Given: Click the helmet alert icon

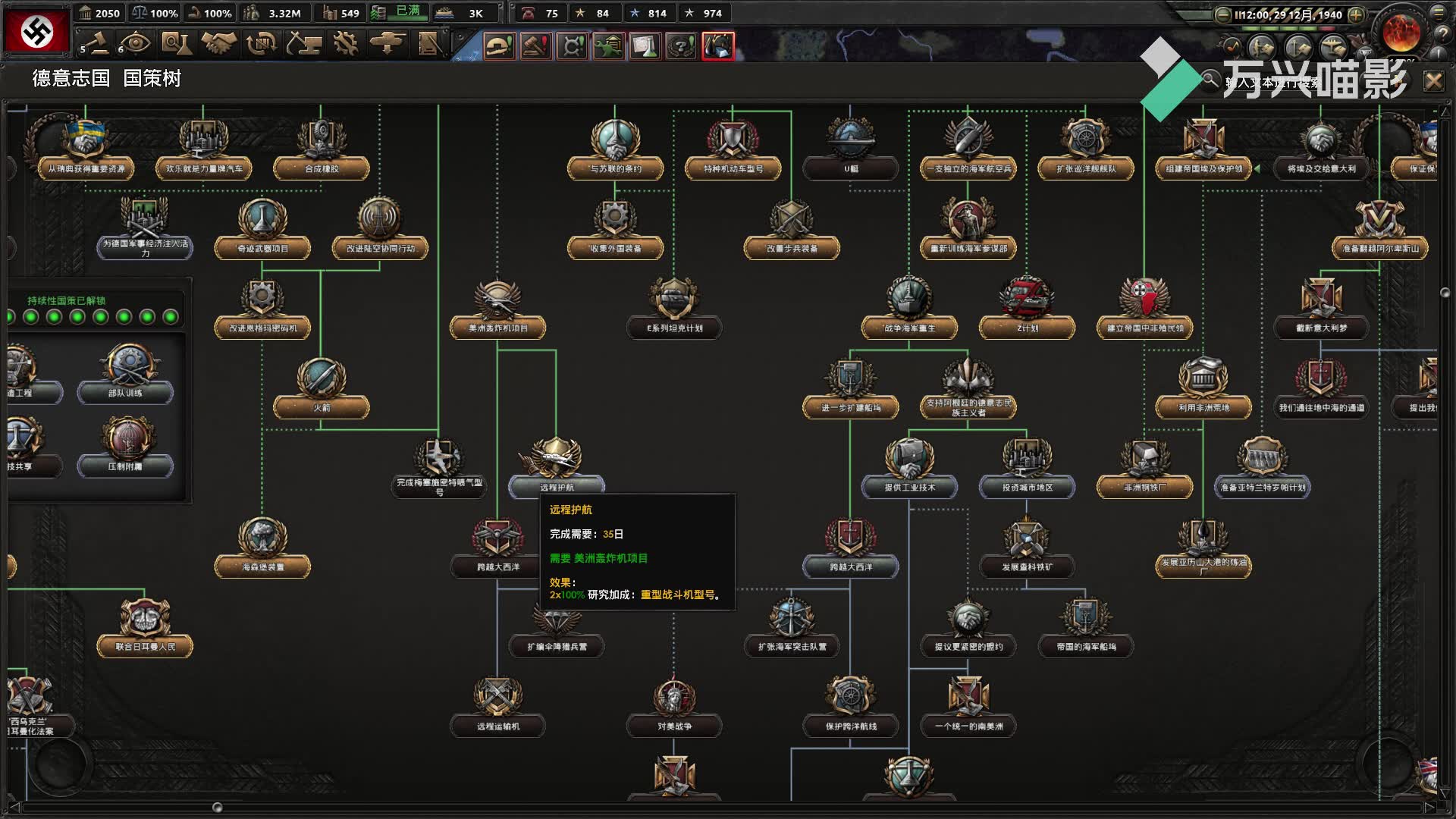Looking at the screenshot, I should click(x=499, y=46).
